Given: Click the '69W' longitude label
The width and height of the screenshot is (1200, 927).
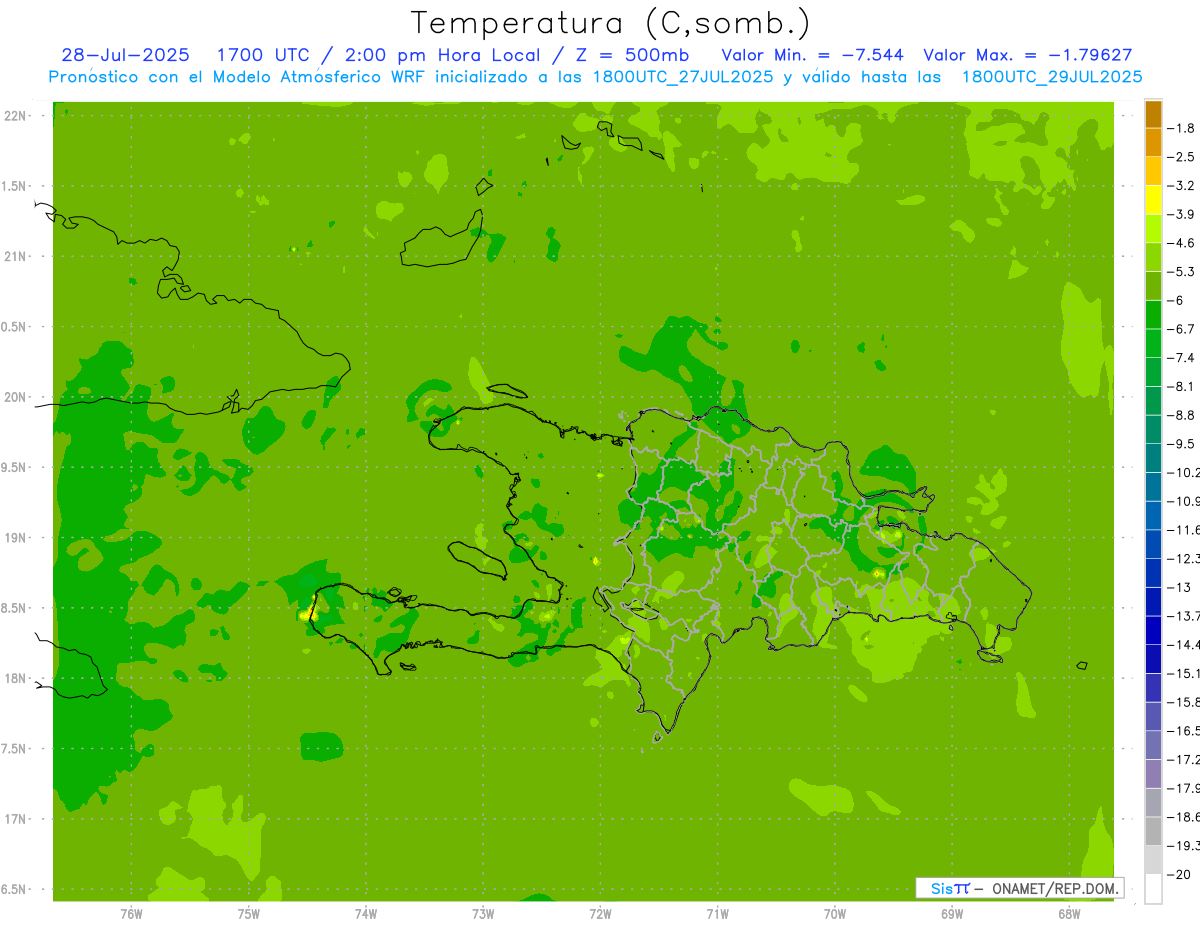Looking at the screenshot, I should click(x=952, y=913).
